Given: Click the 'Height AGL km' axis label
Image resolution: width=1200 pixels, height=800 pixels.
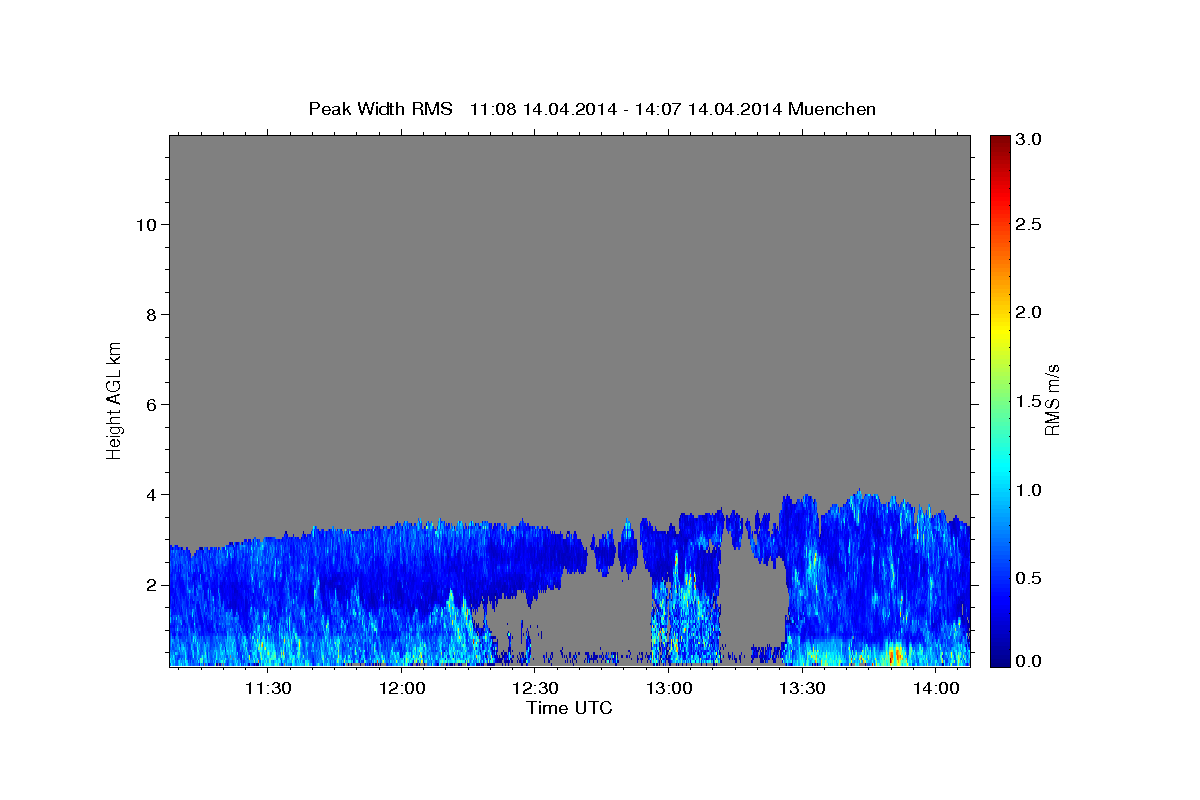Looking at the screenshot, I should click(x=115, y=400).
